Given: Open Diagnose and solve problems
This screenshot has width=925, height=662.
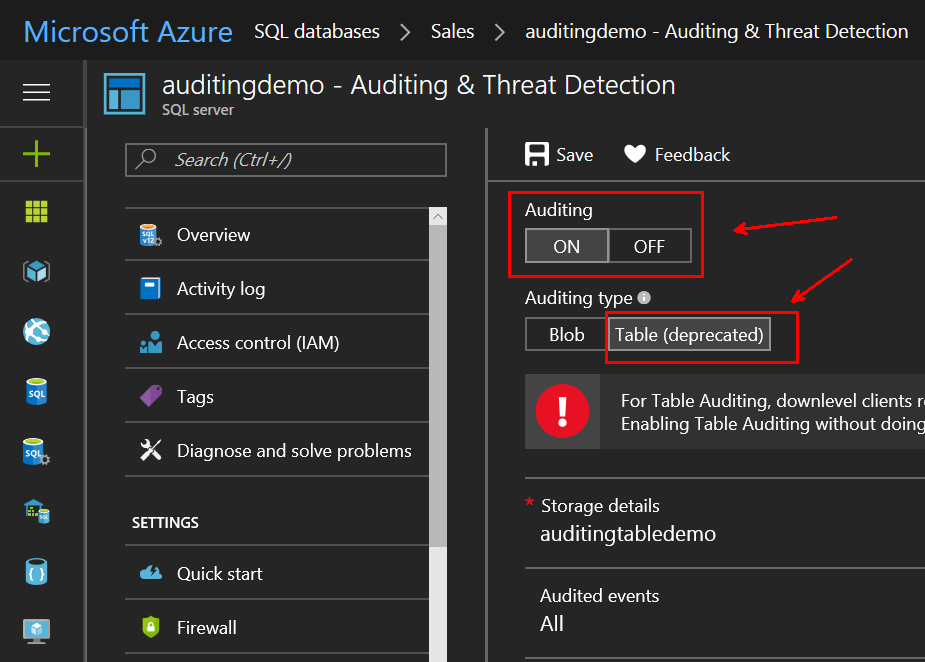Looking at the screenshot, I should (277, 451).
